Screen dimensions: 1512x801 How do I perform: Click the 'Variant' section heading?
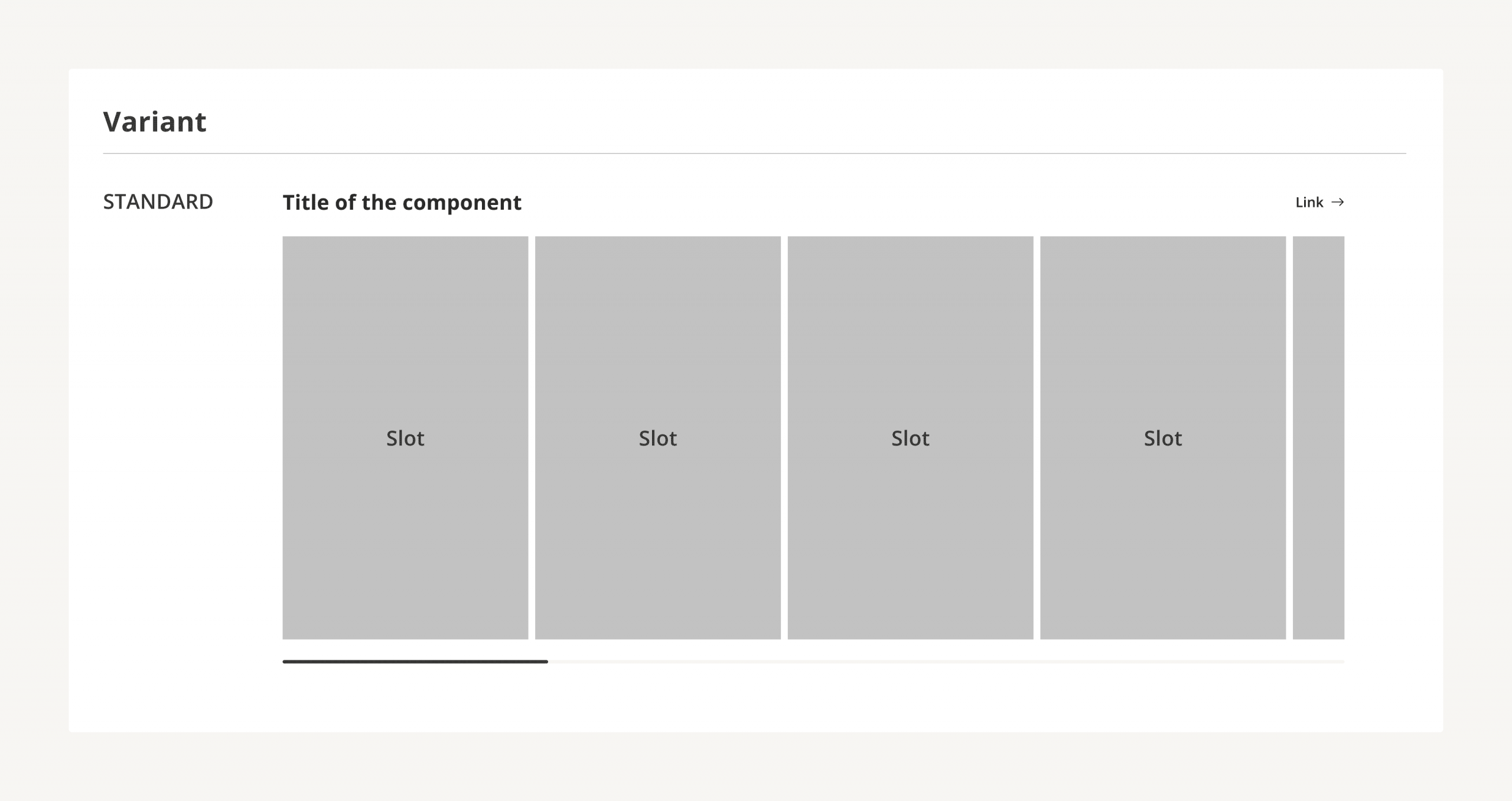pyautogui.click(x=155, y=122)
